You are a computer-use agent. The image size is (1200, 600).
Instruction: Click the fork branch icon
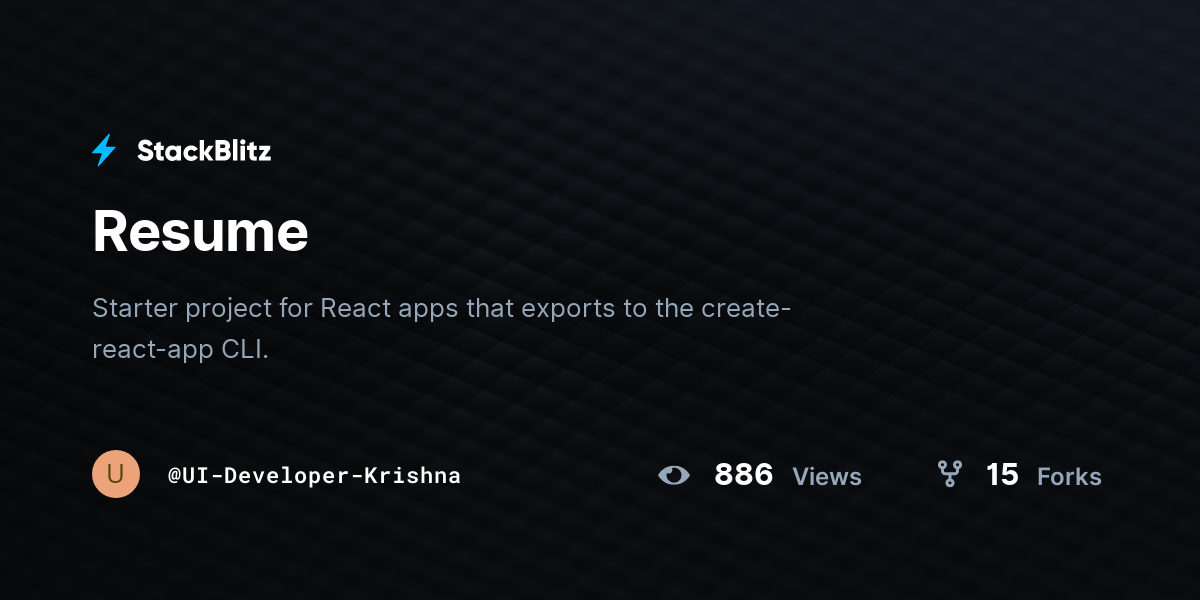coord(949,474)
